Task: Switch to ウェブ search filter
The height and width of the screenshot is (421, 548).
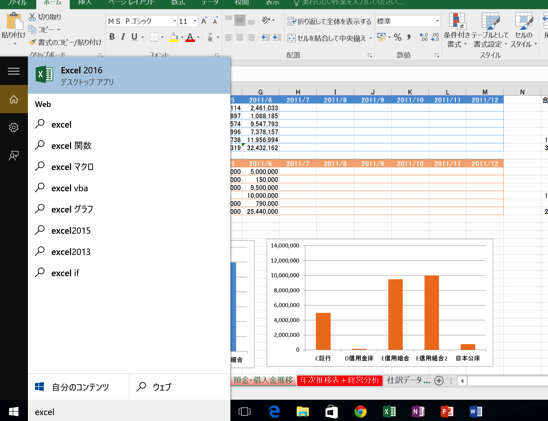Action: (x=180, y=387)
